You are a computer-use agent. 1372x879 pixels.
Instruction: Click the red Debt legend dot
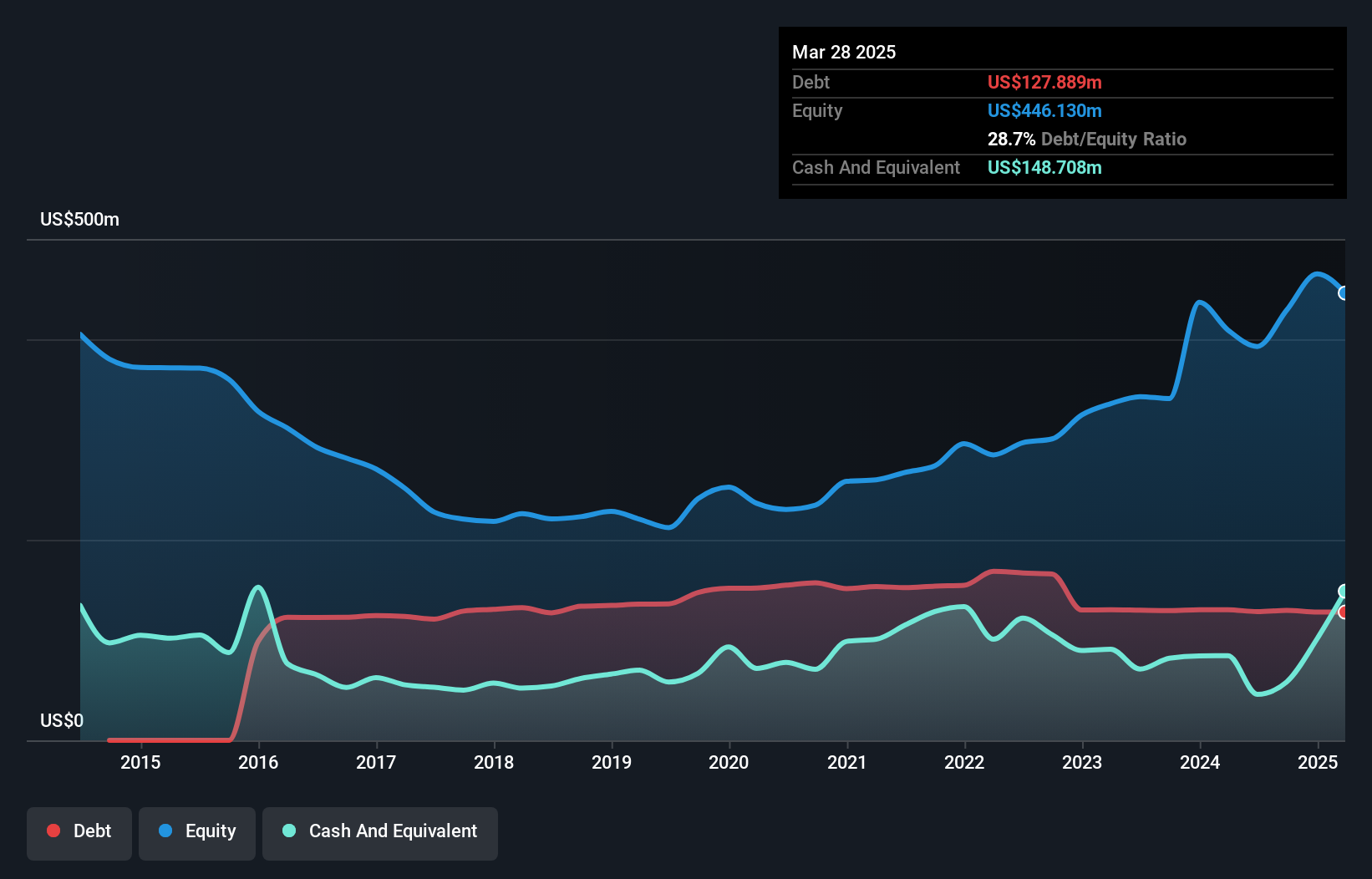tap(53, 831)
